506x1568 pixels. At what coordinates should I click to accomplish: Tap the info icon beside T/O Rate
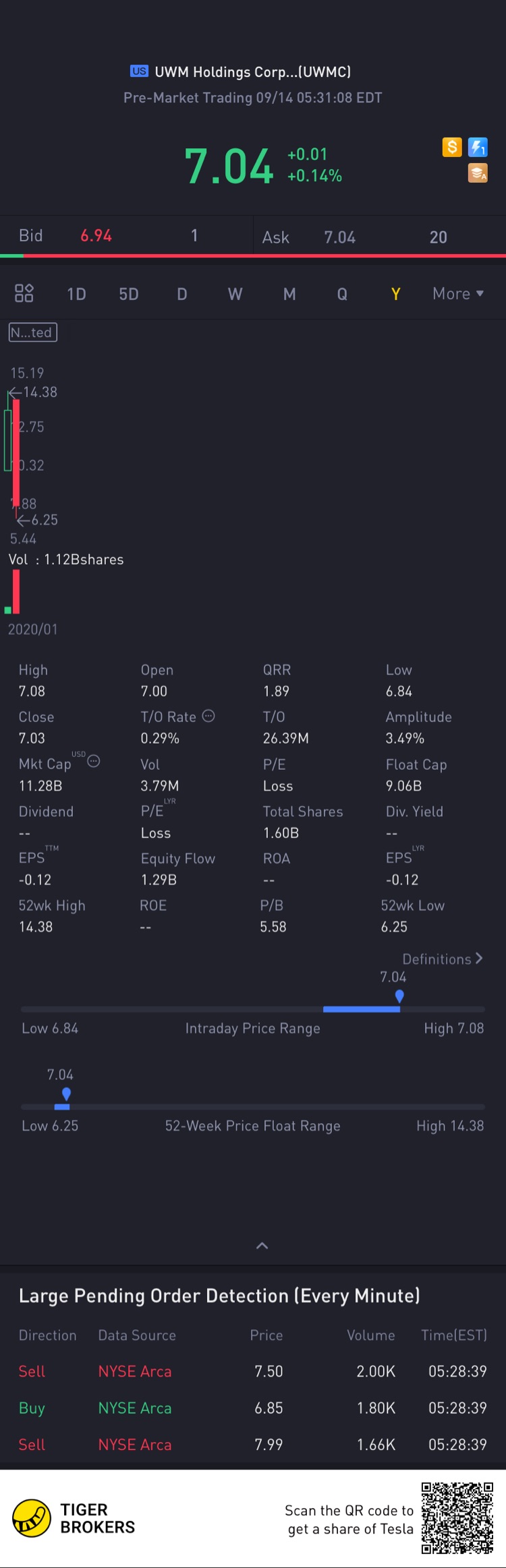coord(208,716)
